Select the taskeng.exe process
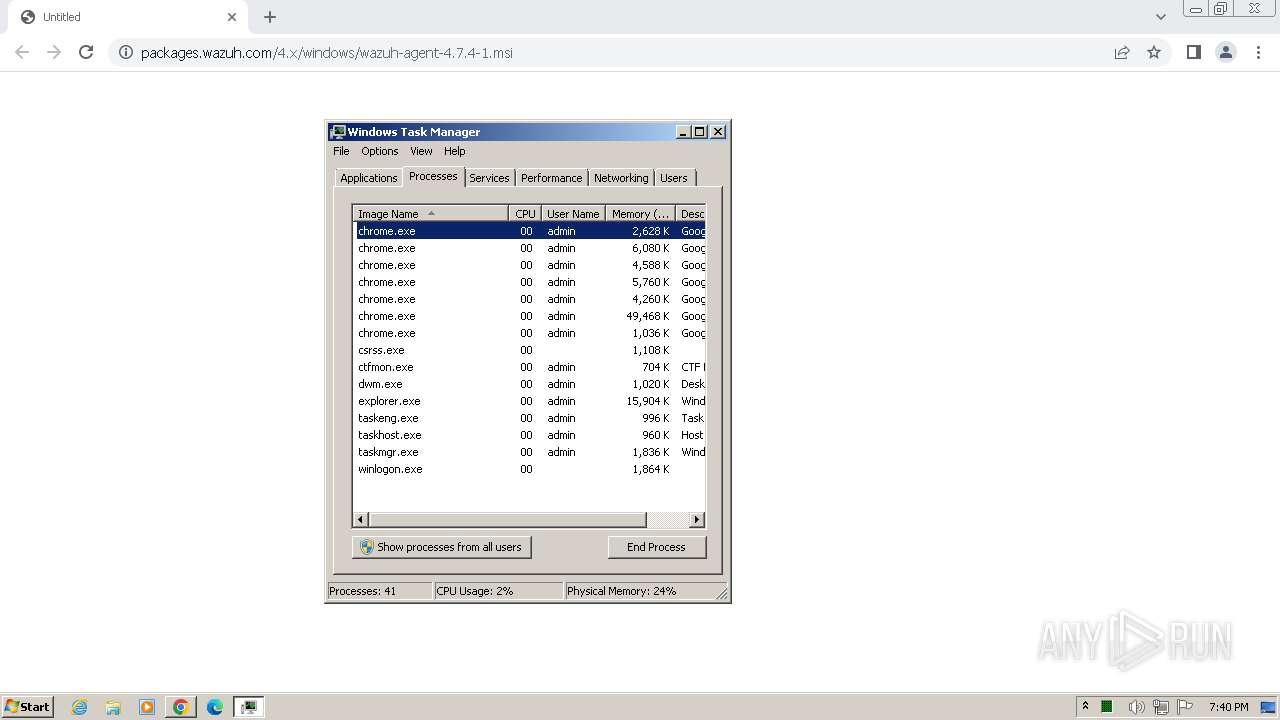1280x720 pixels. coord(530,418)
